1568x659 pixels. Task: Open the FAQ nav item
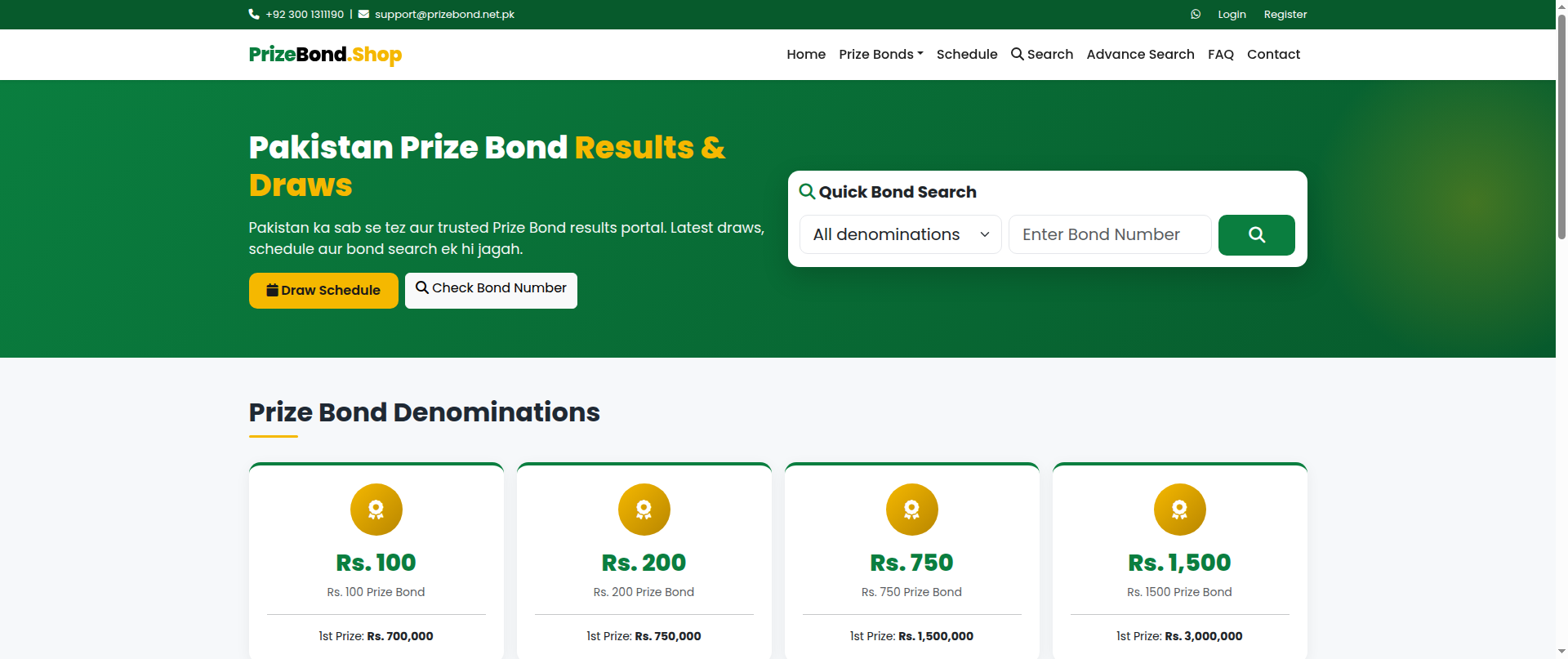point(1221,55)
